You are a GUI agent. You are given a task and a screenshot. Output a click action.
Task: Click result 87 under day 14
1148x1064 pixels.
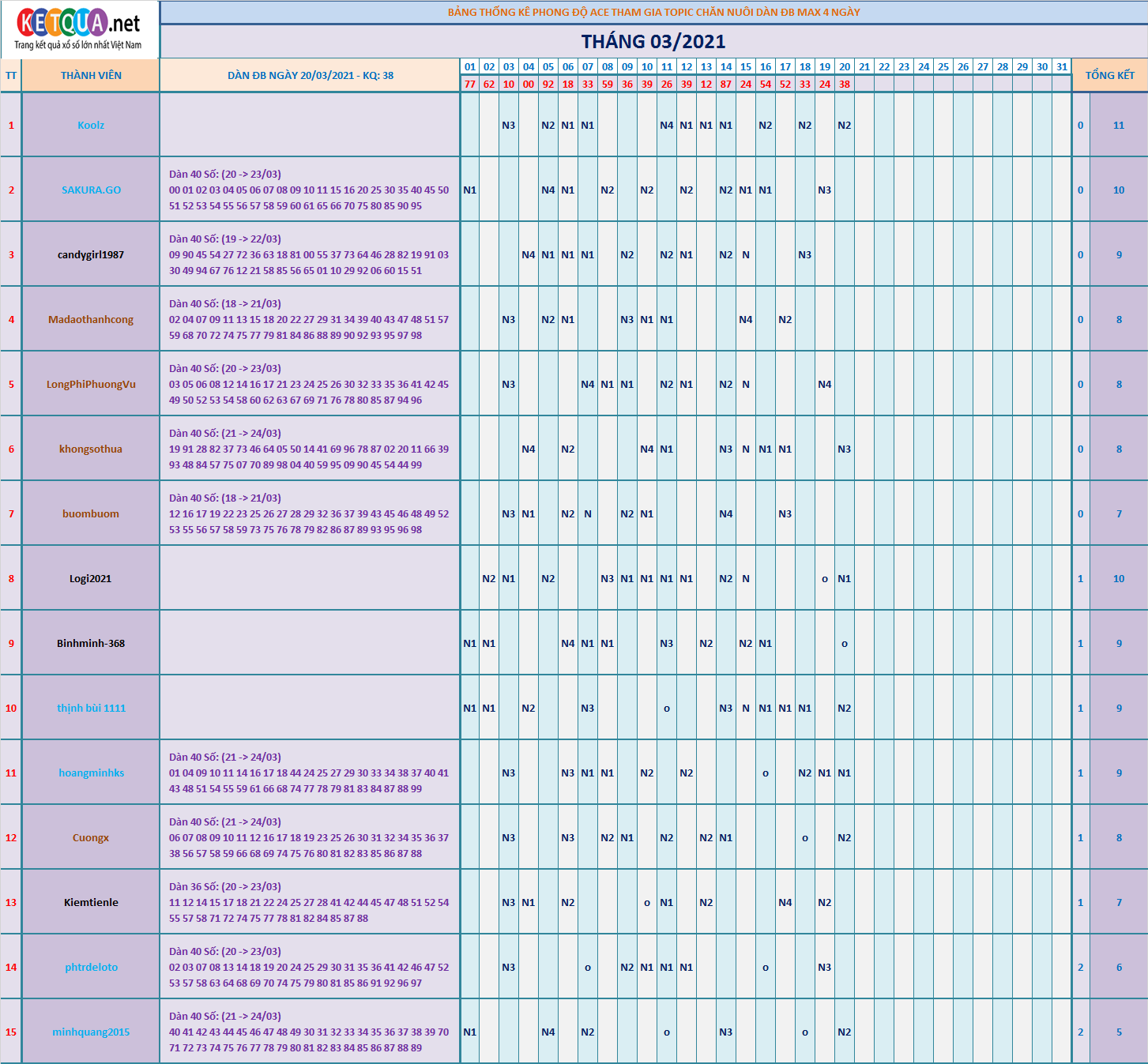pyautogui.click(x=726, y=84)
